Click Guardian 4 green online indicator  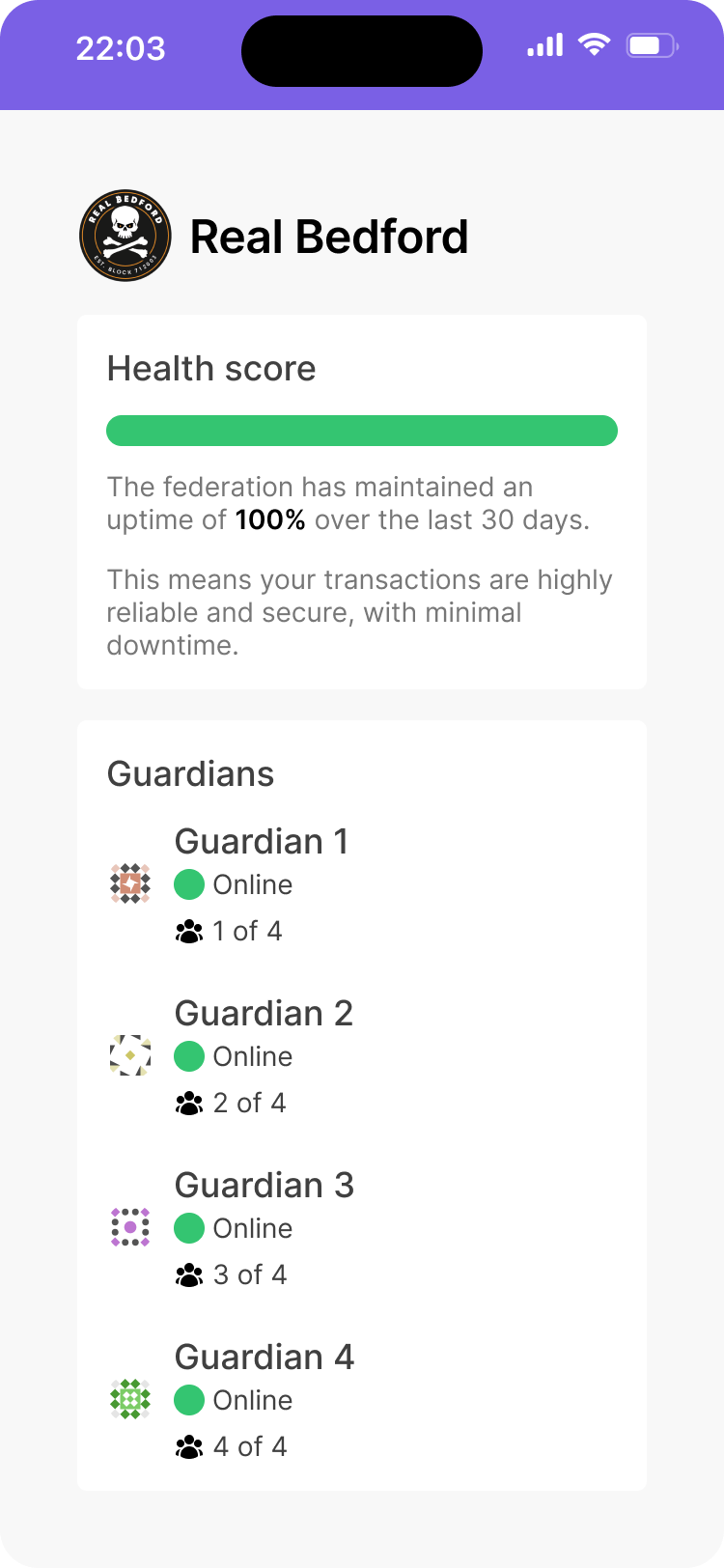coord(189,1400)
